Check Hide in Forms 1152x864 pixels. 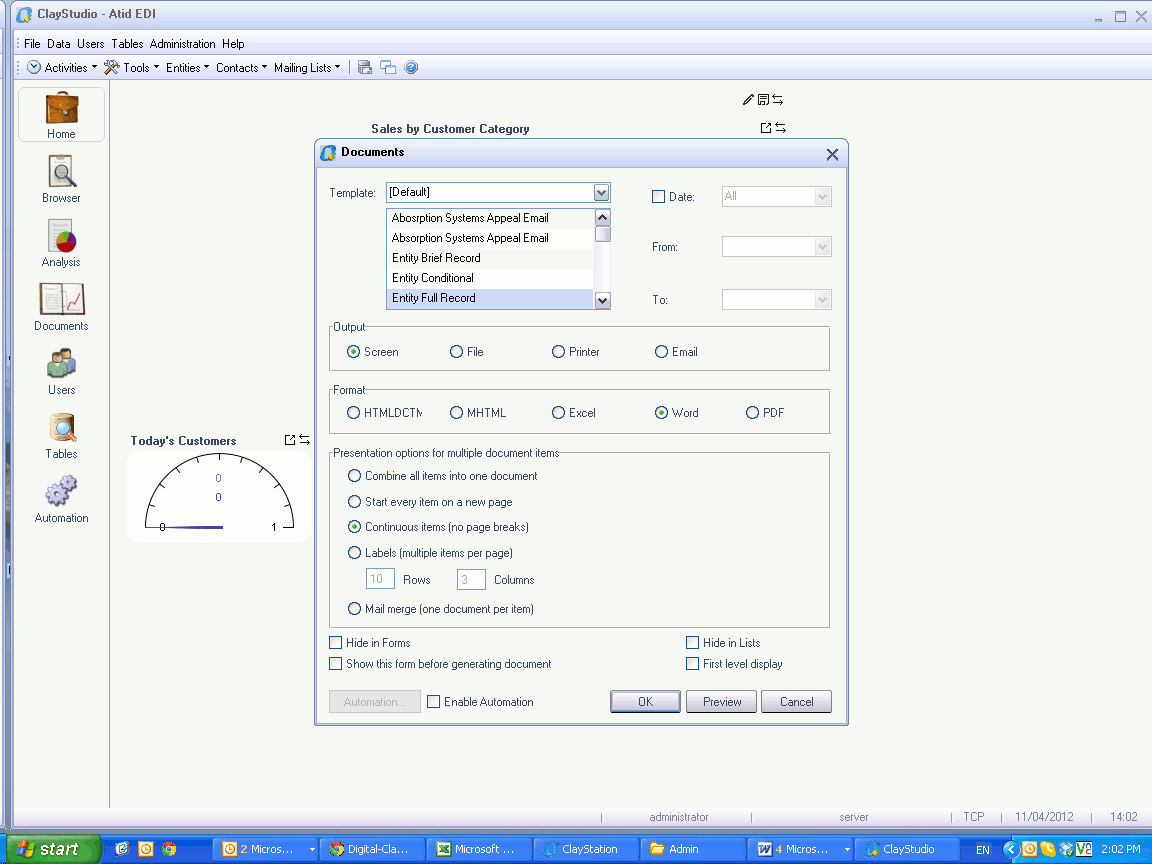coord(336,643)
